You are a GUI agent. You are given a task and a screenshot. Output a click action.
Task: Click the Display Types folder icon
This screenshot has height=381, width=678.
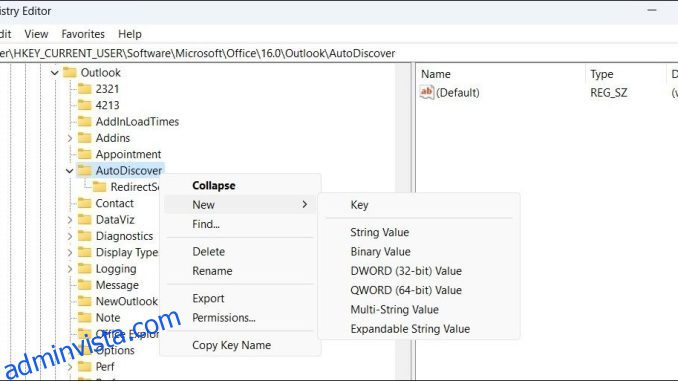(85, 252)
